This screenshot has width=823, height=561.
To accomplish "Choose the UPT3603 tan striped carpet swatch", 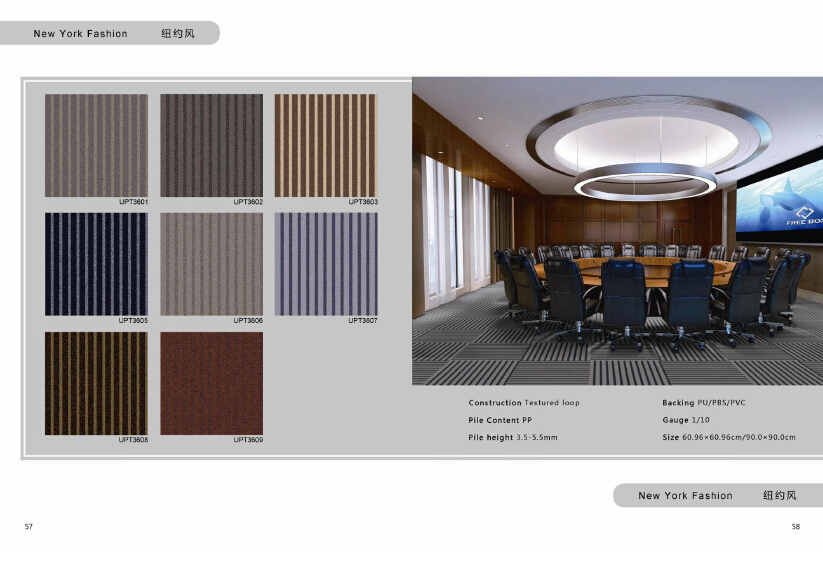I will click(x=325, y=146).
